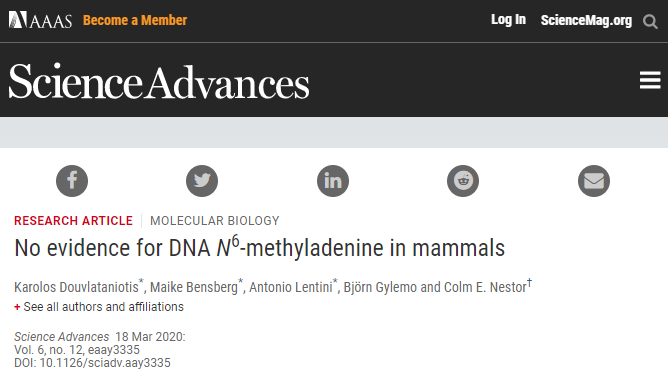This screenshot has height=375, width=668.
Task: Click the AAAS logo
Action: tap(40, 20)
